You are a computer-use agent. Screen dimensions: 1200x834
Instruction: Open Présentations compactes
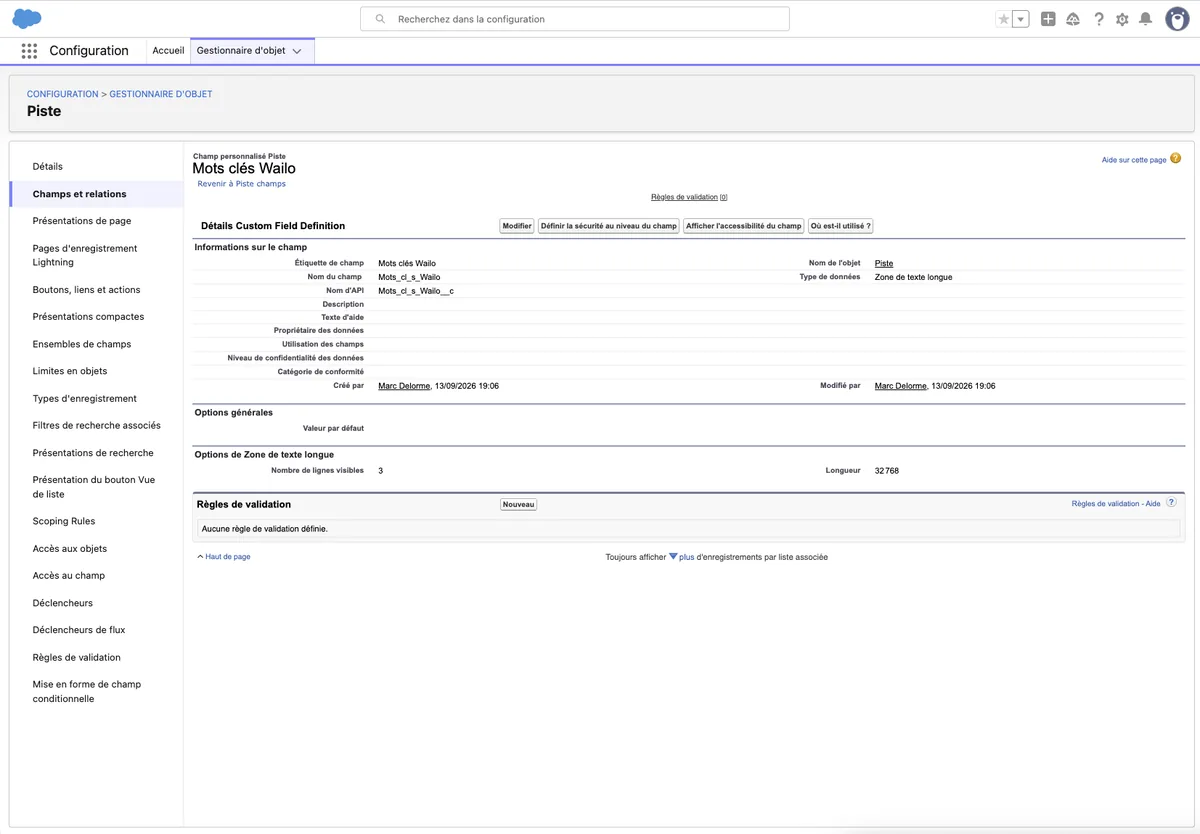pos(88,317)
